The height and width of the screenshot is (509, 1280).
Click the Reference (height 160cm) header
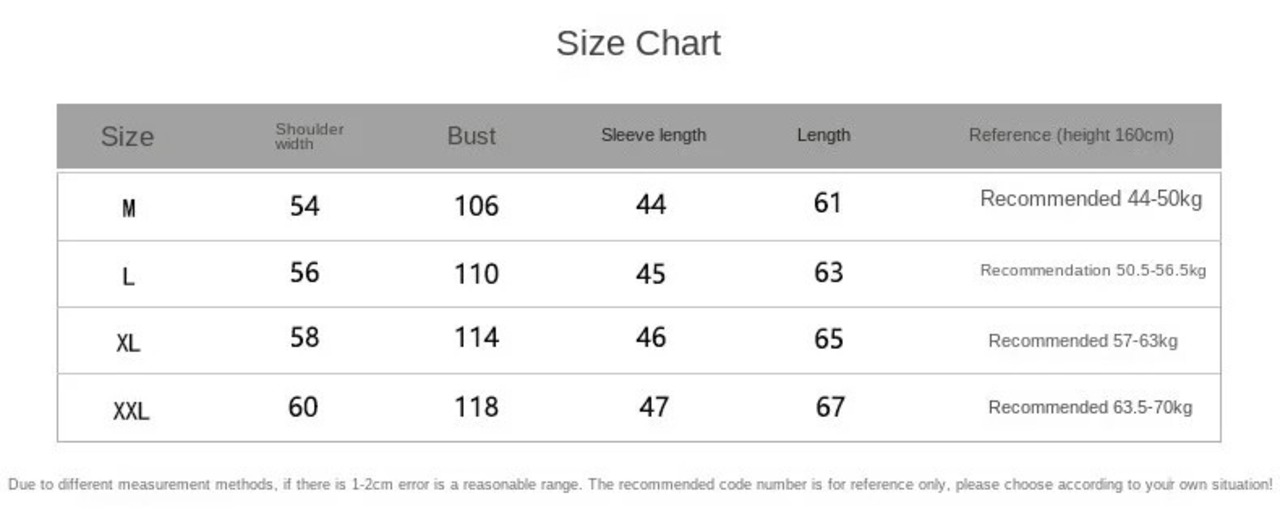coord(1071,135)
